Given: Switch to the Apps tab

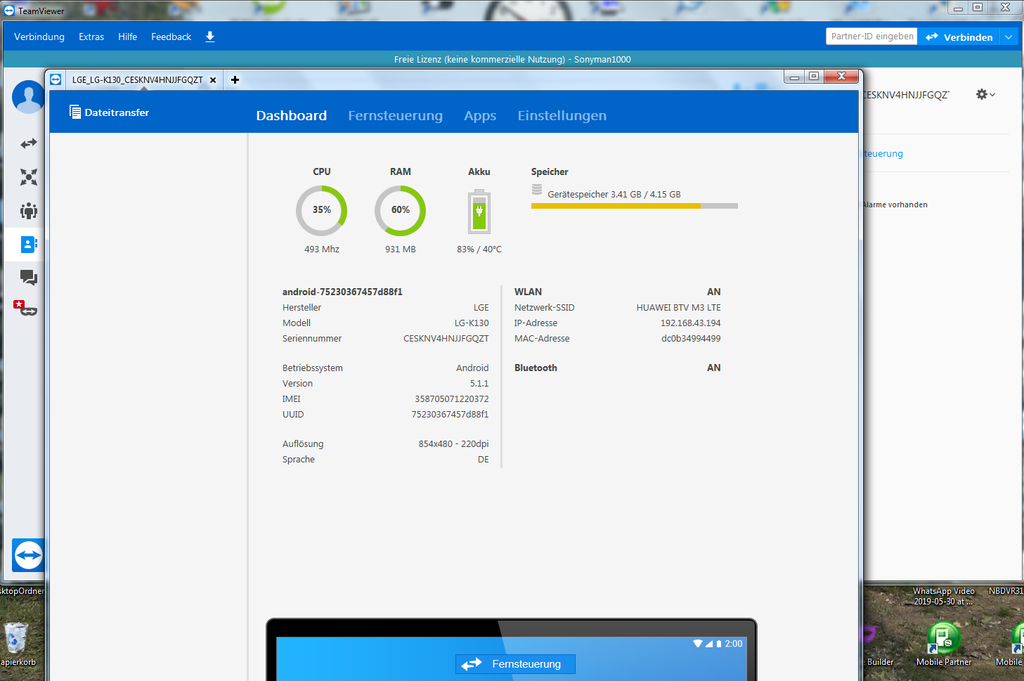Looking at the screenshot, I should click(x=480, y=116).
